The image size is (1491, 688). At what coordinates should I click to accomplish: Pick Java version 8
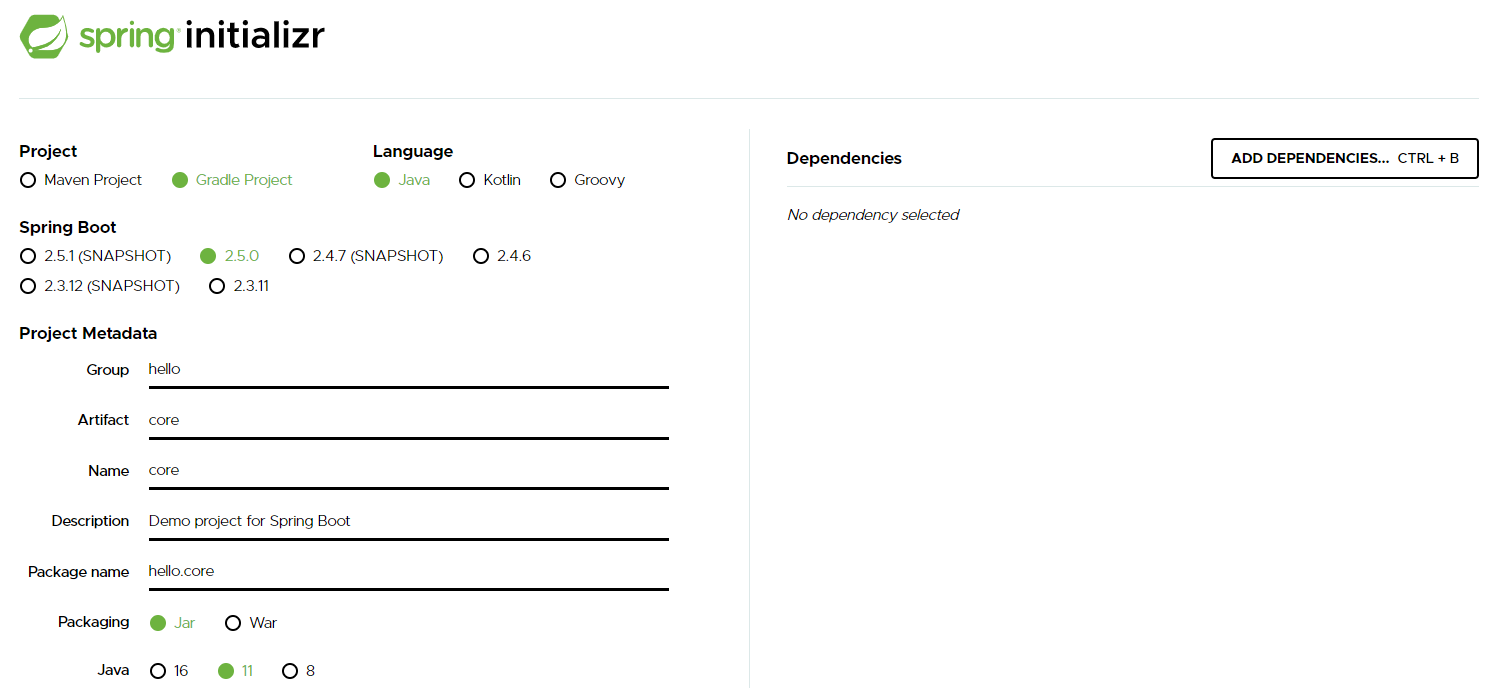[x=299, y=671]
